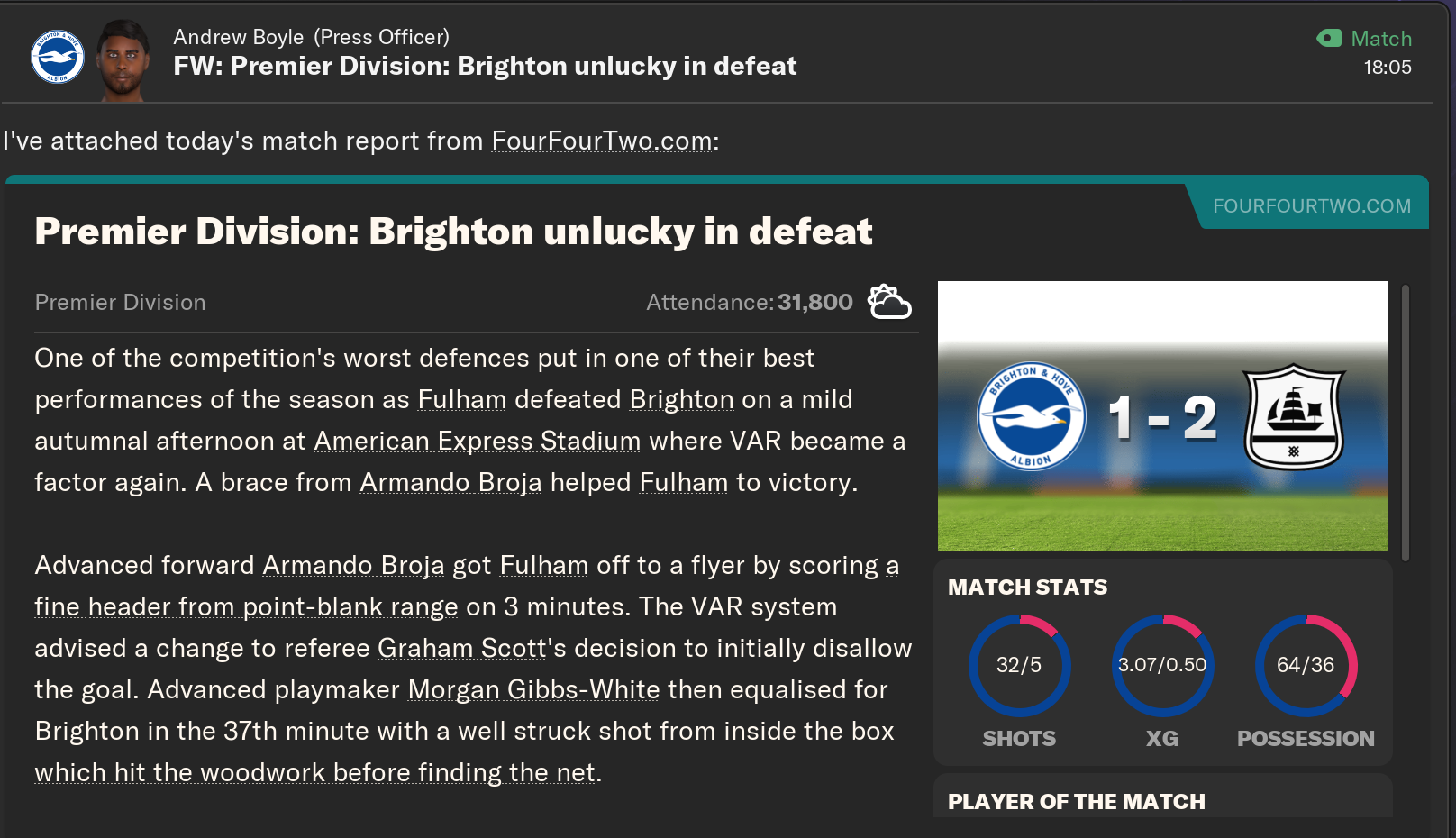Click the xG 3.07/0.50 circular gauge
This screenshot has height=838, width=1456.
1162,665
